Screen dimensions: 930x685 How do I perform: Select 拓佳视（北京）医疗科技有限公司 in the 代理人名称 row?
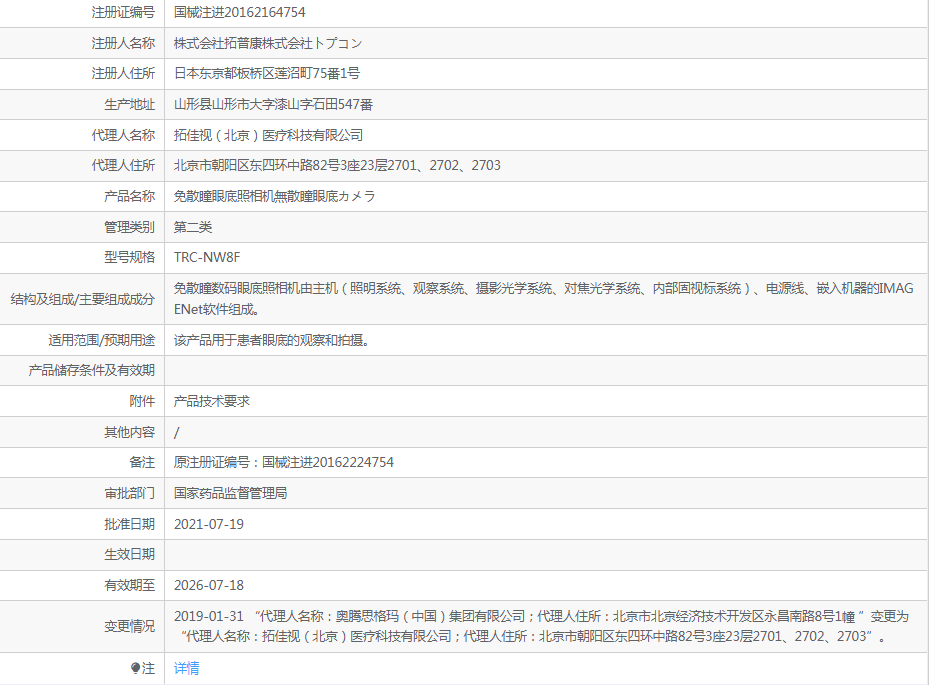click(x=268, y=135)
